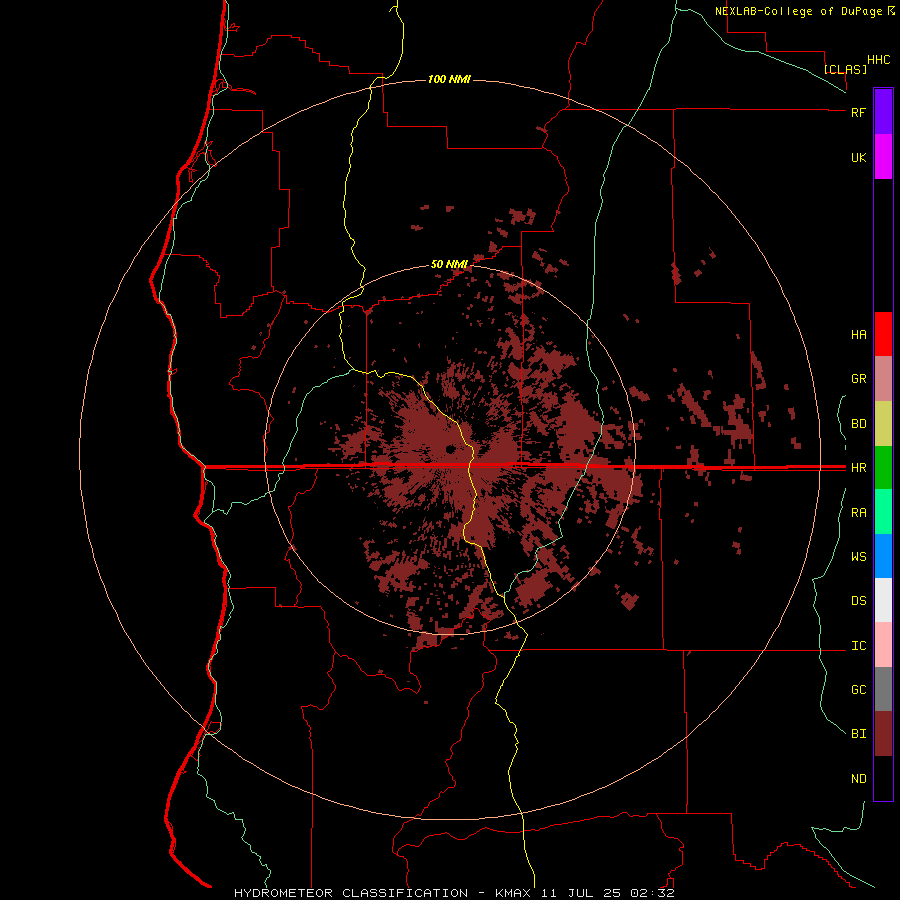Click the HA legend label text
Viewport: 900px width, 900px height.
(858, 335)
